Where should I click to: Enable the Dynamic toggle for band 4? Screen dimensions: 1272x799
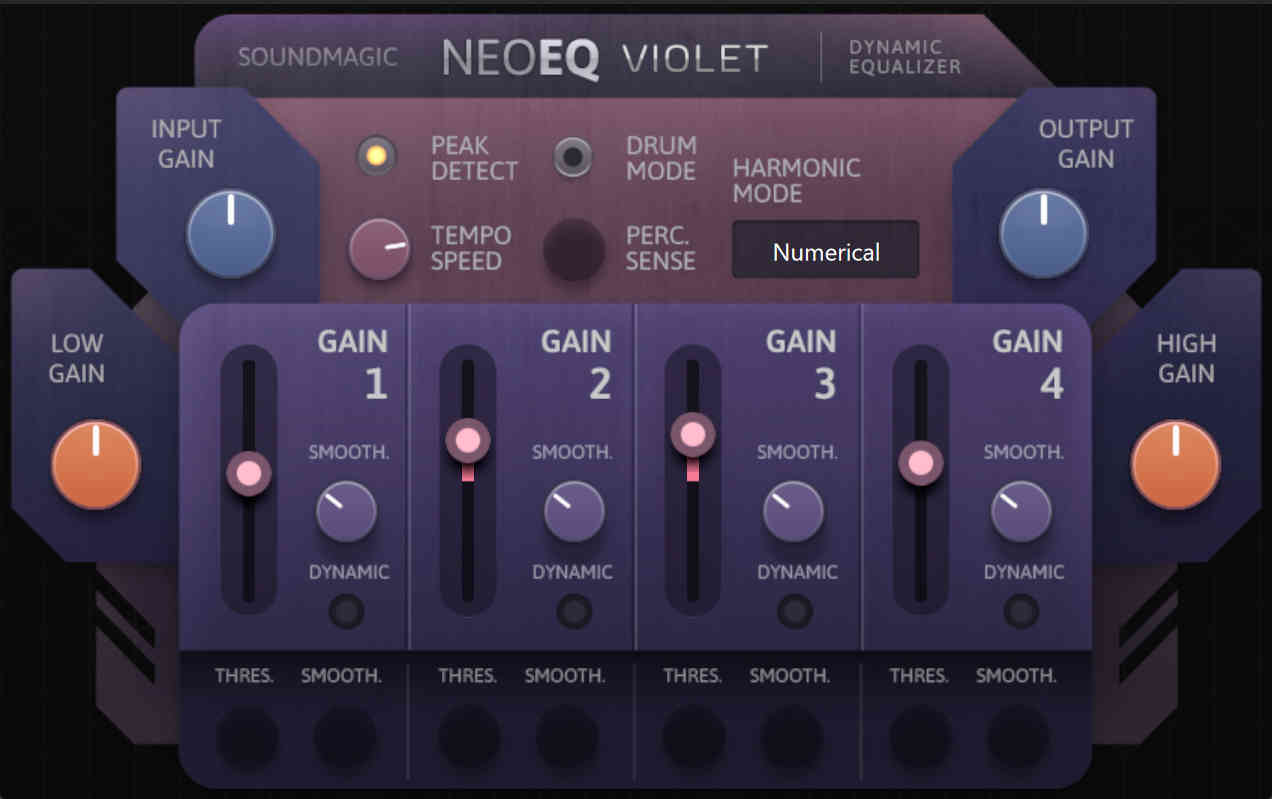[x=1021, y=611]
